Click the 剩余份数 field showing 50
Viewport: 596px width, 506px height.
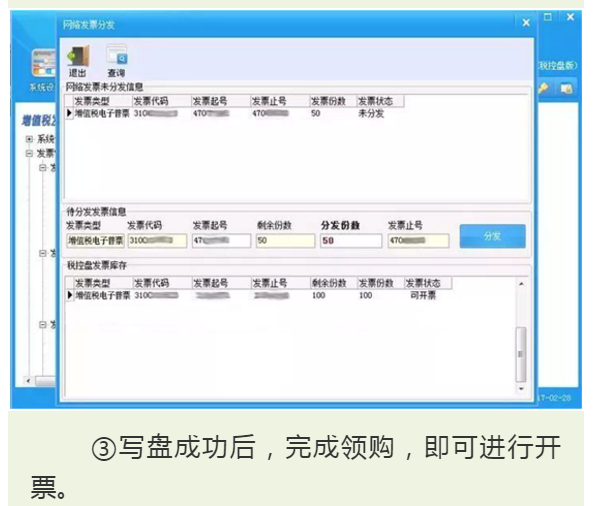pos(285,241)
